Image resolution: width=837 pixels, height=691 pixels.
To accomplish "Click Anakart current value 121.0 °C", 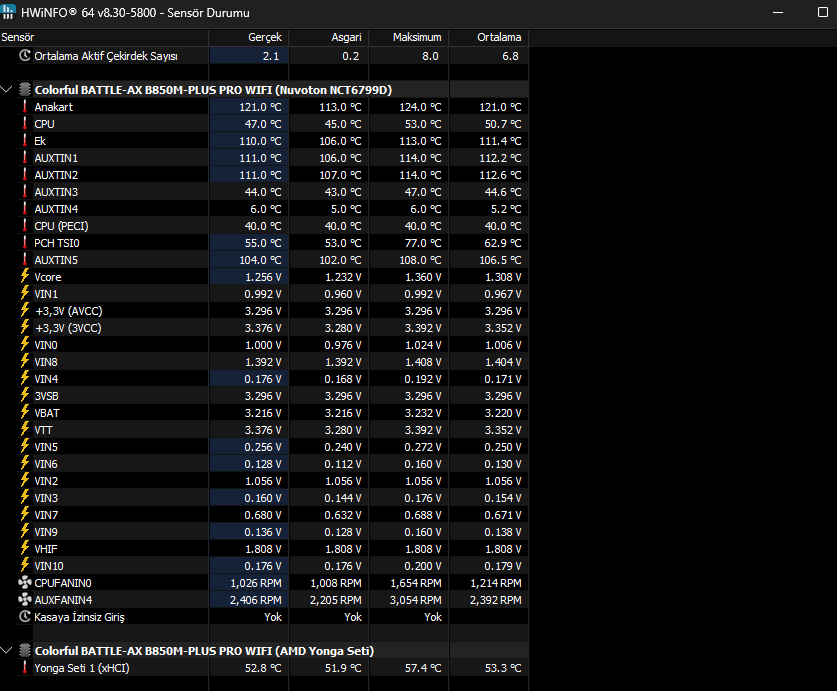I will 260,107.
